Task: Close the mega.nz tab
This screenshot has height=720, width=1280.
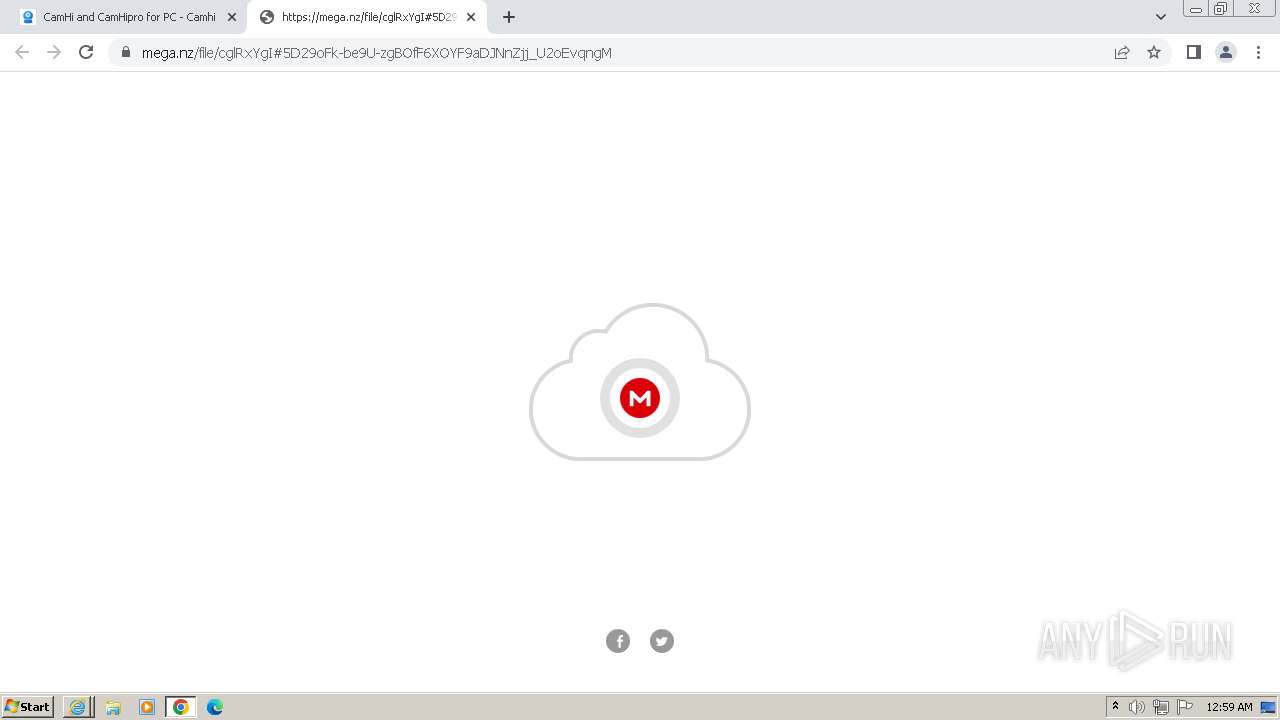Action: click(471, 17)
